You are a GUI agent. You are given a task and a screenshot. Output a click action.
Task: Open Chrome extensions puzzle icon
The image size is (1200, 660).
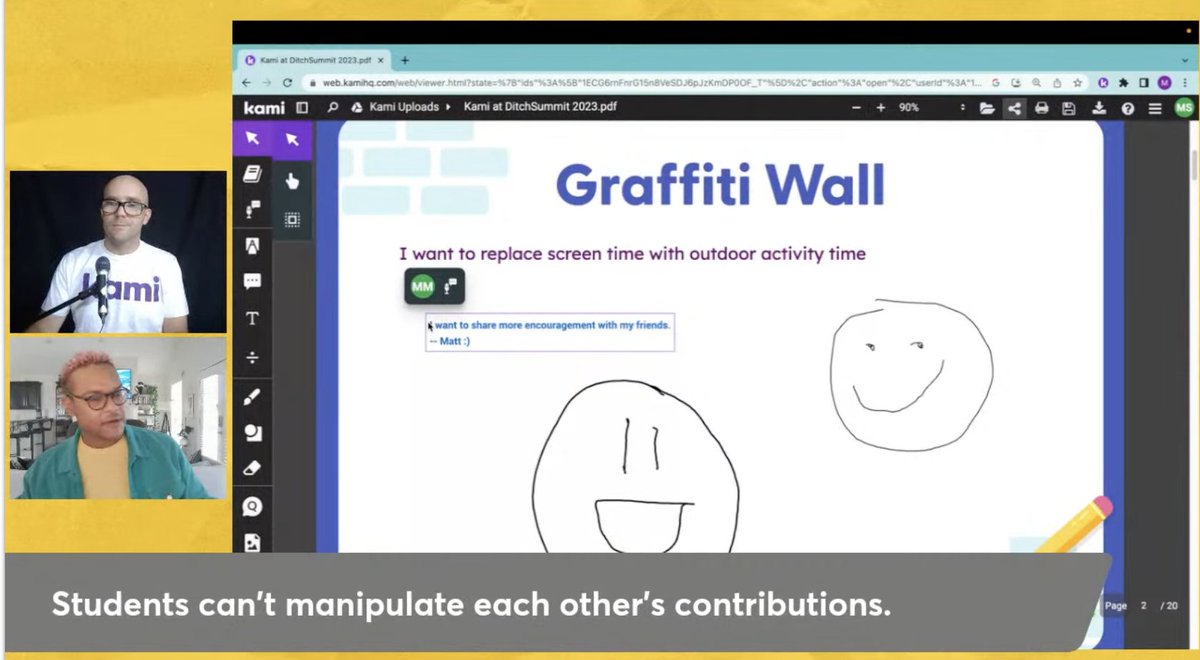tap(1124, 83)
